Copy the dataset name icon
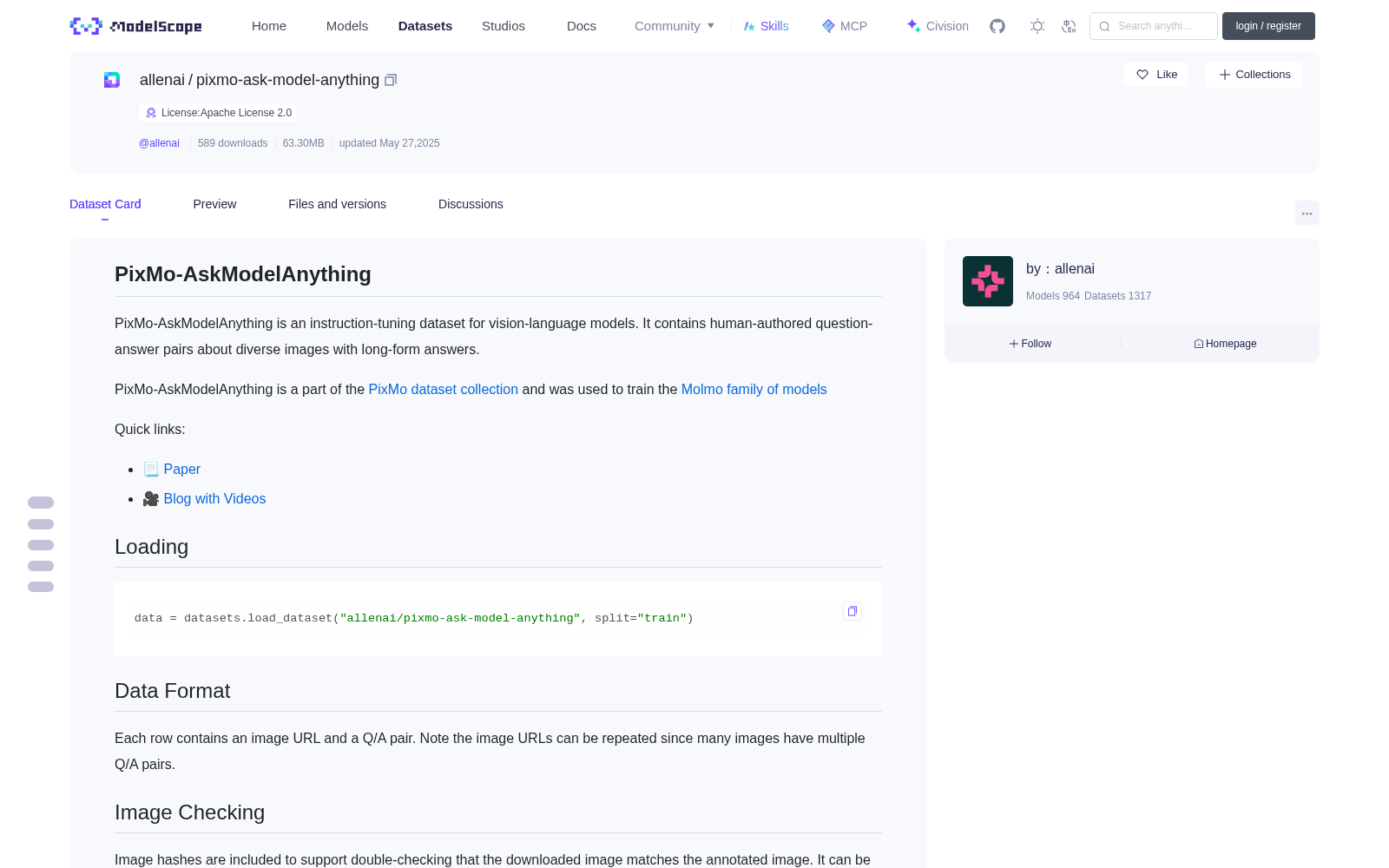The height and width of the screenshot is (868, 1389). coord(391,80)
